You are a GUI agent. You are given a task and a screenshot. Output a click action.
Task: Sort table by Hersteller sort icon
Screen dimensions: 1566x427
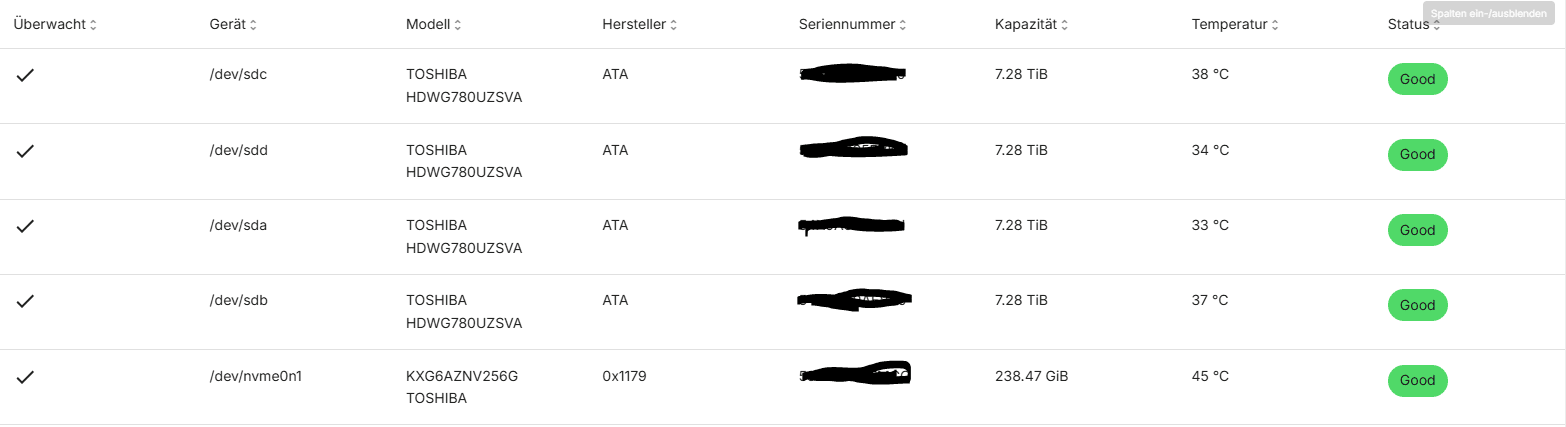674,25
